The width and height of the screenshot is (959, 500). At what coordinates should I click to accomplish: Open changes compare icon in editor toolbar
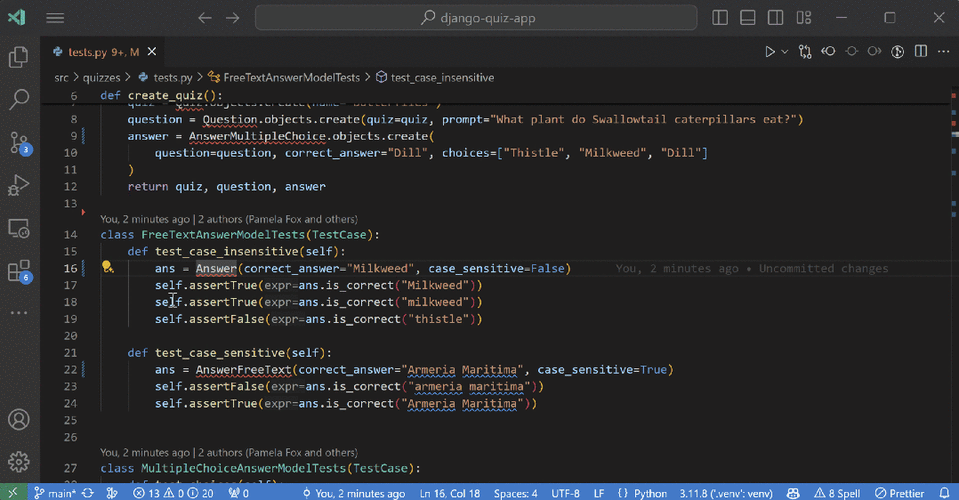(x=805, y=52)
